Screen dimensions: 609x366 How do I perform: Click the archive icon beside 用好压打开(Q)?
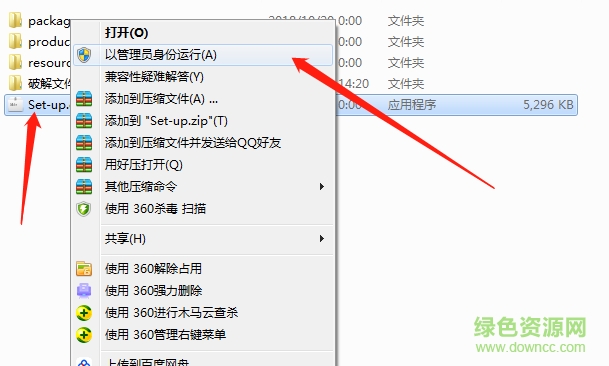click(84, 165)
